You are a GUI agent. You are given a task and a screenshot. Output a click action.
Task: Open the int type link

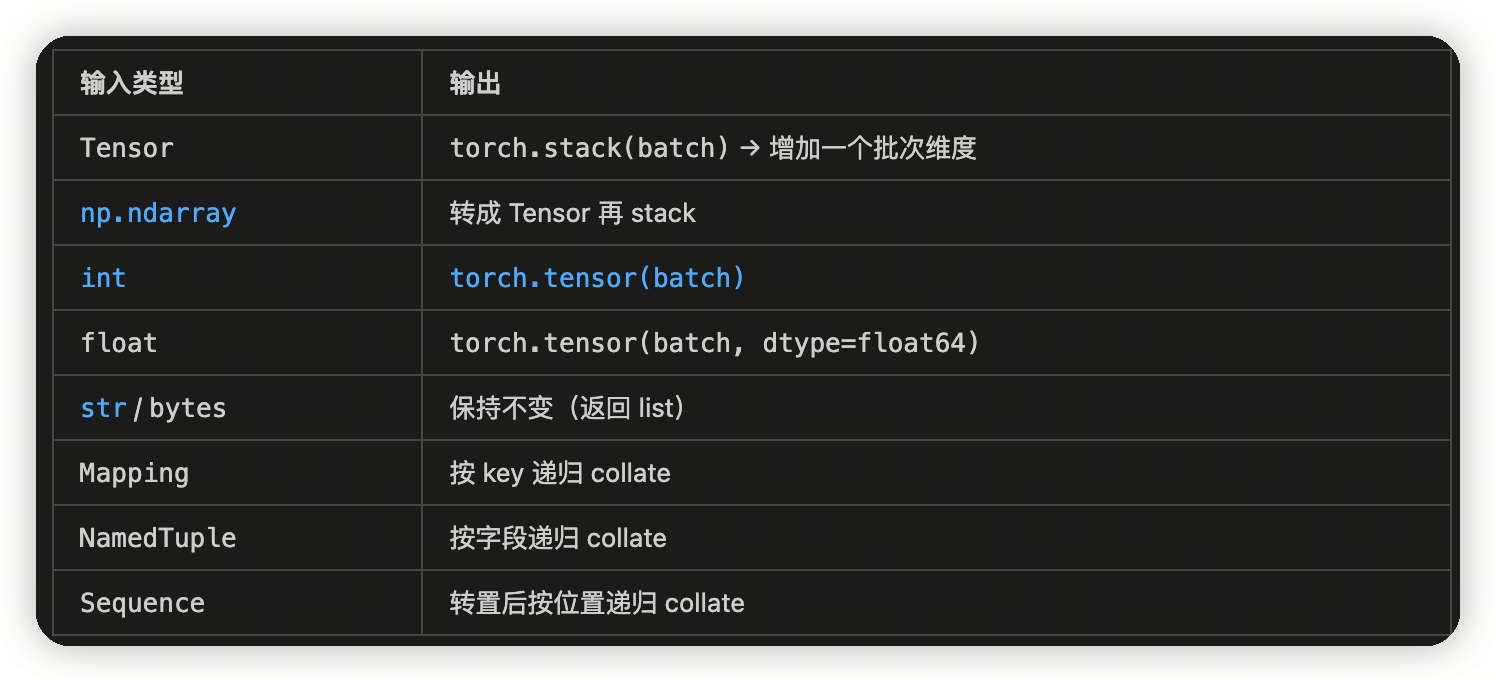103,278
